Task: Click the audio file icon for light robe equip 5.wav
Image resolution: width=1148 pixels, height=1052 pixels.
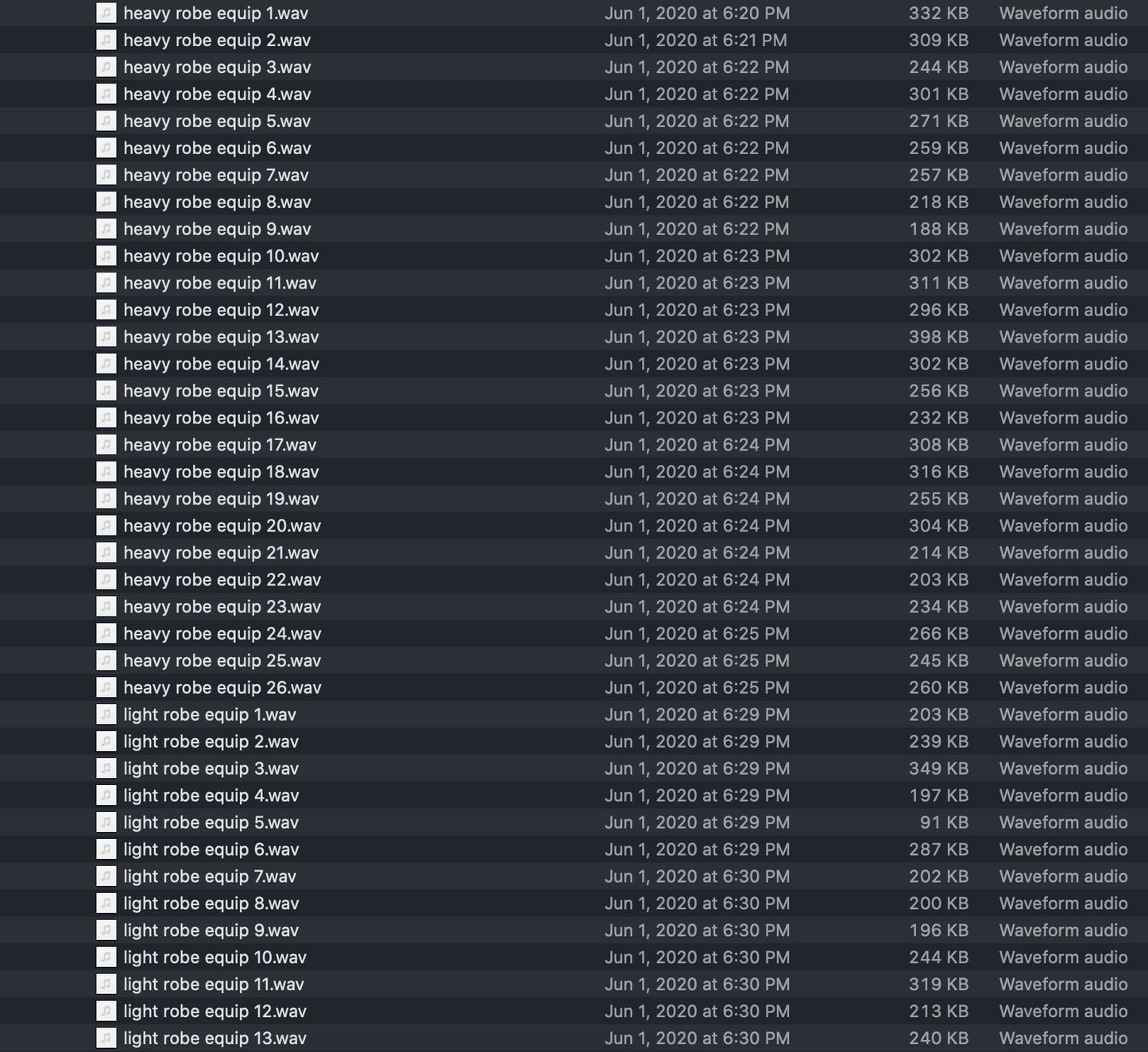Action: 106,822
